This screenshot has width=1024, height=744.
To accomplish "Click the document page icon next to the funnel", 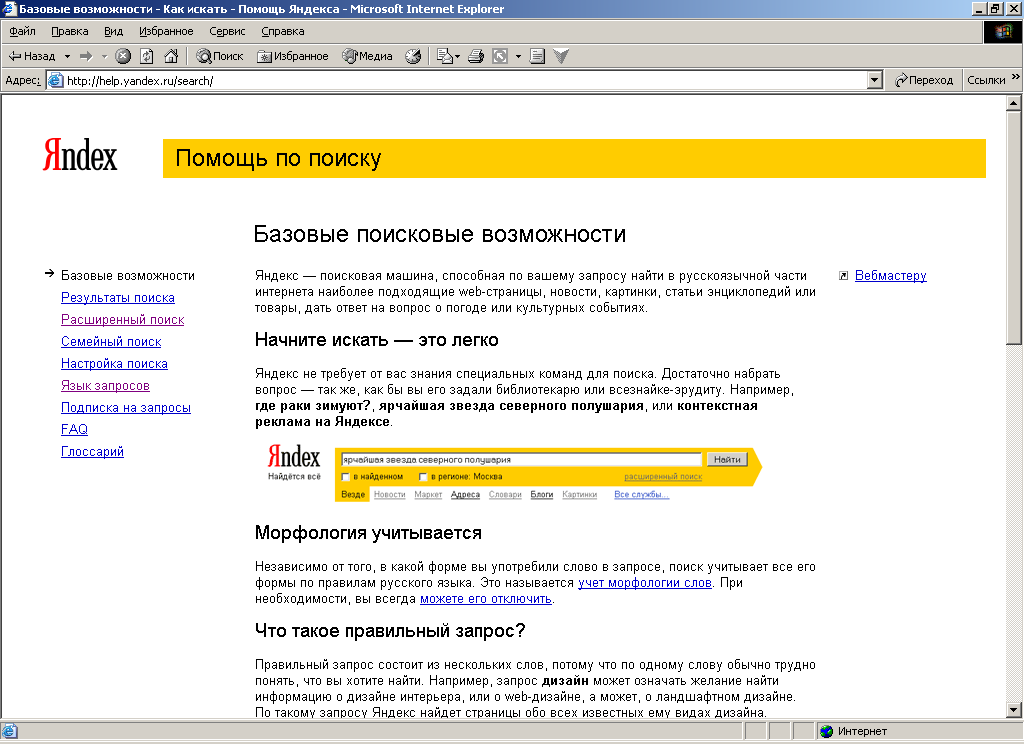I will (x=537, y=56).
